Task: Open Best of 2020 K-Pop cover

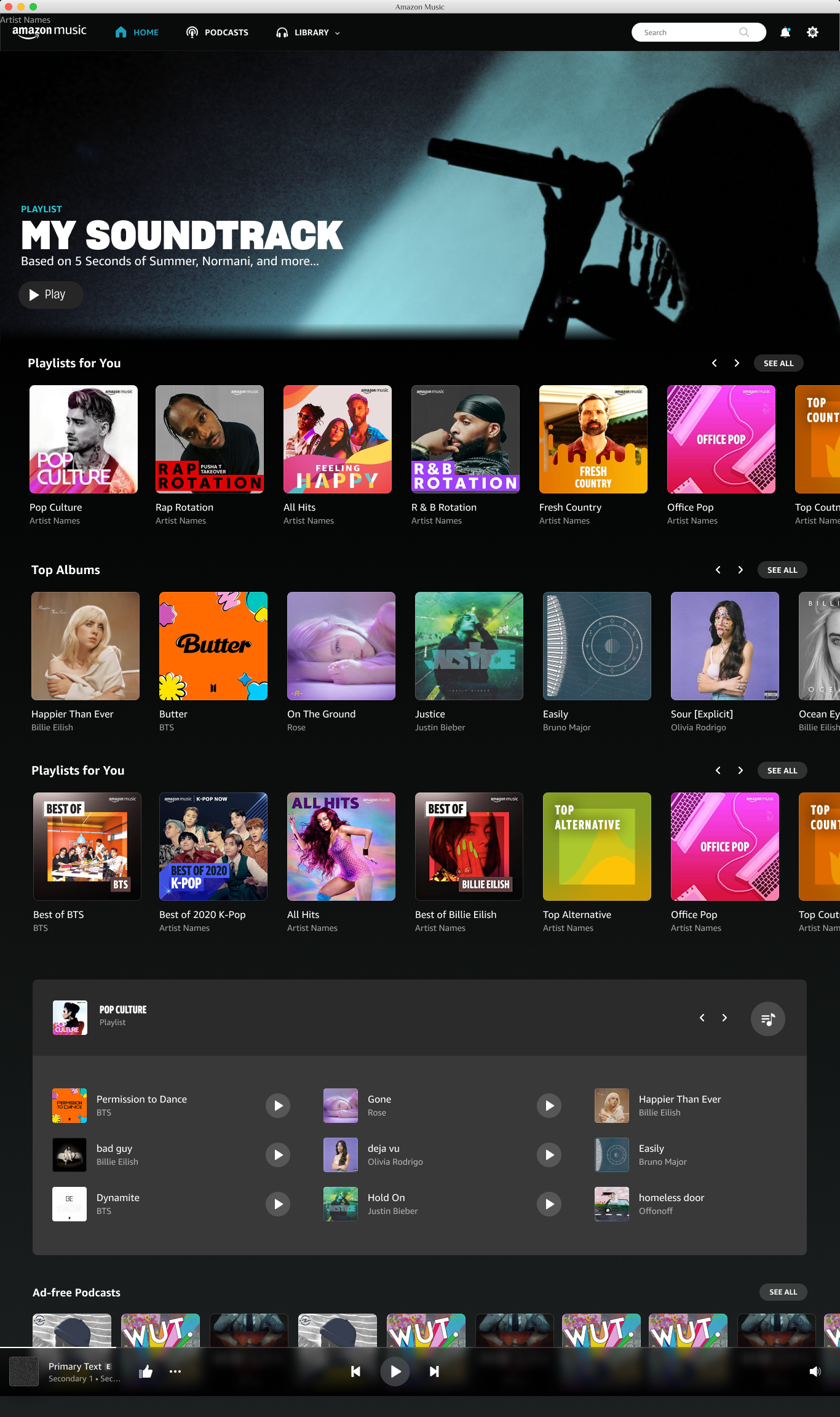Action: click(x=213, y=847)
